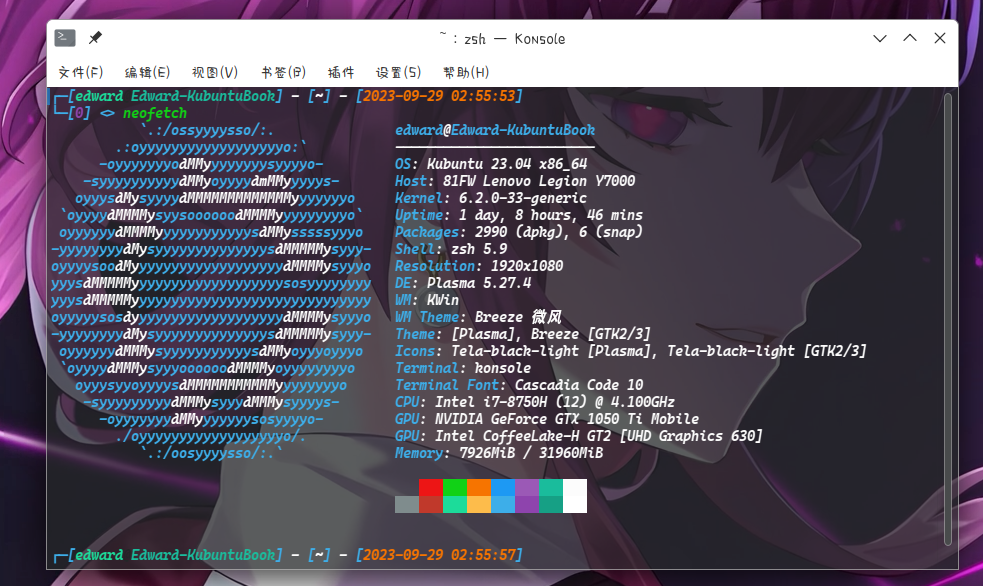
Task: Click the Konsole terminal icon in the title bar
Action: (64, 37)
